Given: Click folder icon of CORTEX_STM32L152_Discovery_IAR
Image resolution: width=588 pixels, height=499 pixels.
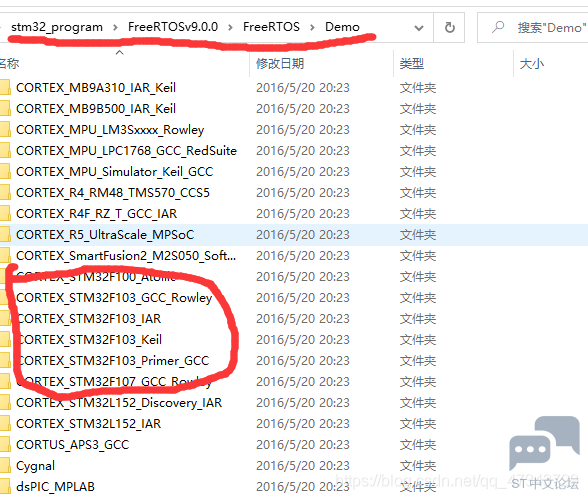Looking at the screenshot, I should pyautogui.click(x=5, y=403).
